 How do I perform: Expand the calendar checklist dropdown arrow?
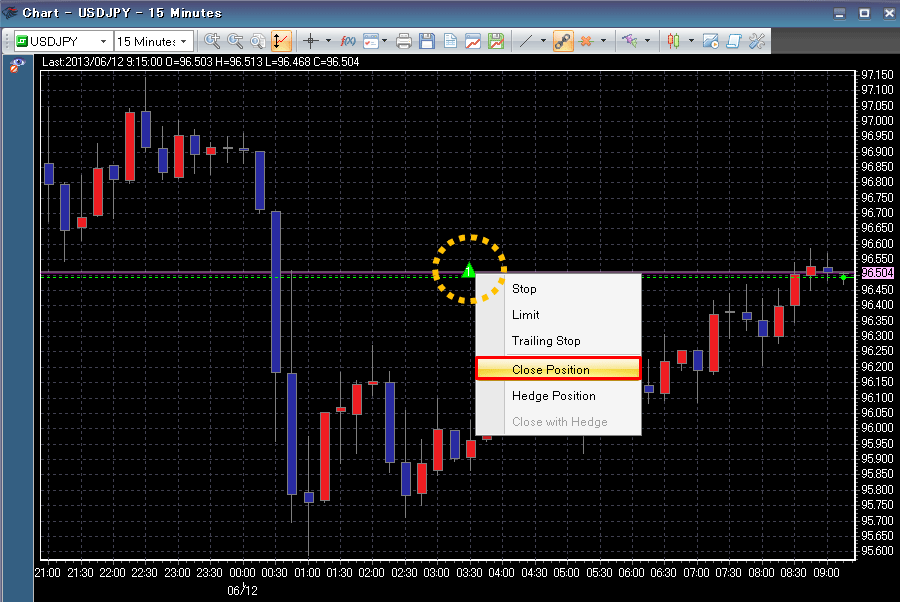pos(385,41)
